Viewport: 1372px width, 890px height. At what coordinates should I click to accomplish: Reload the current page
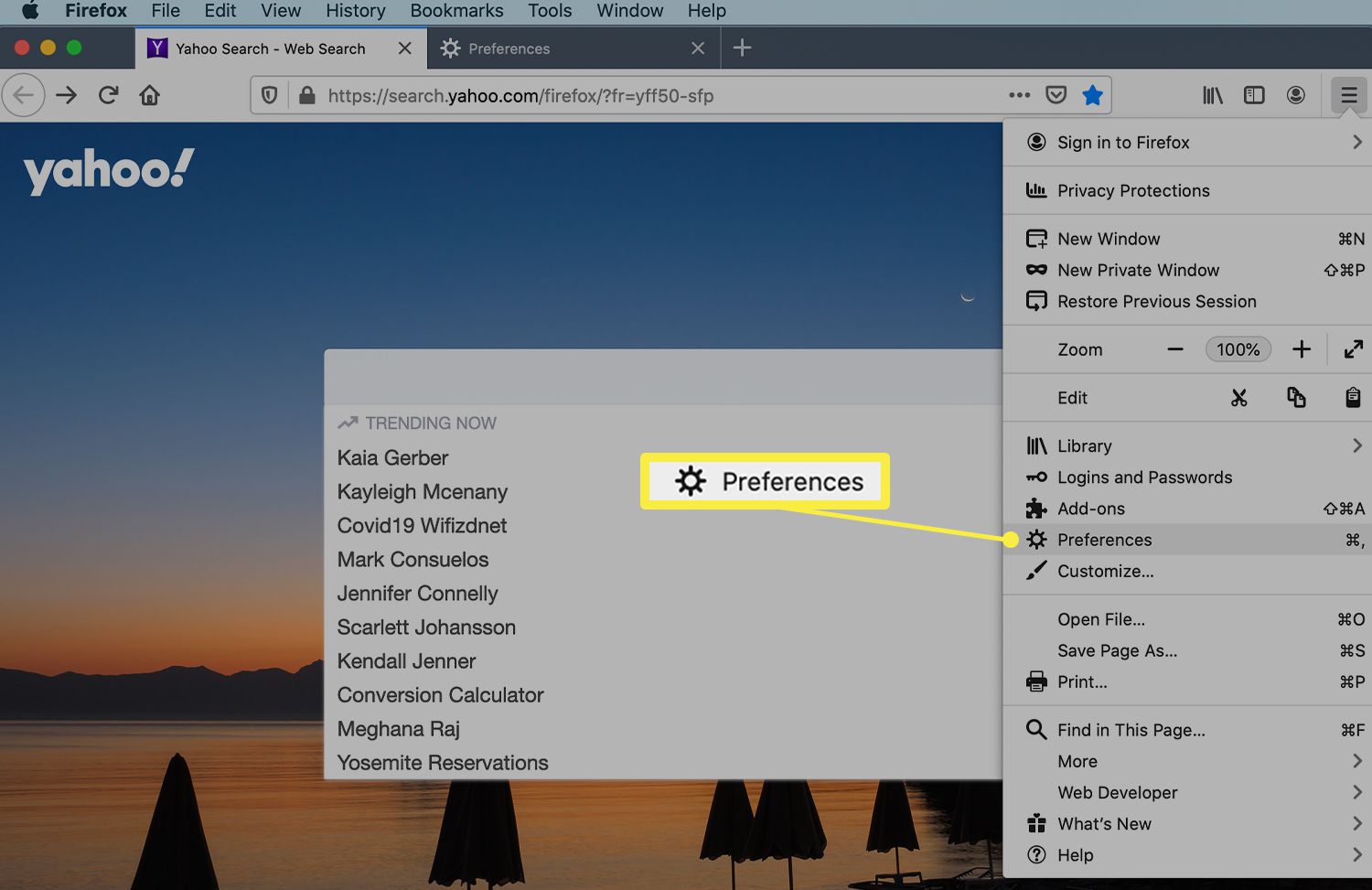coord(108,95)
